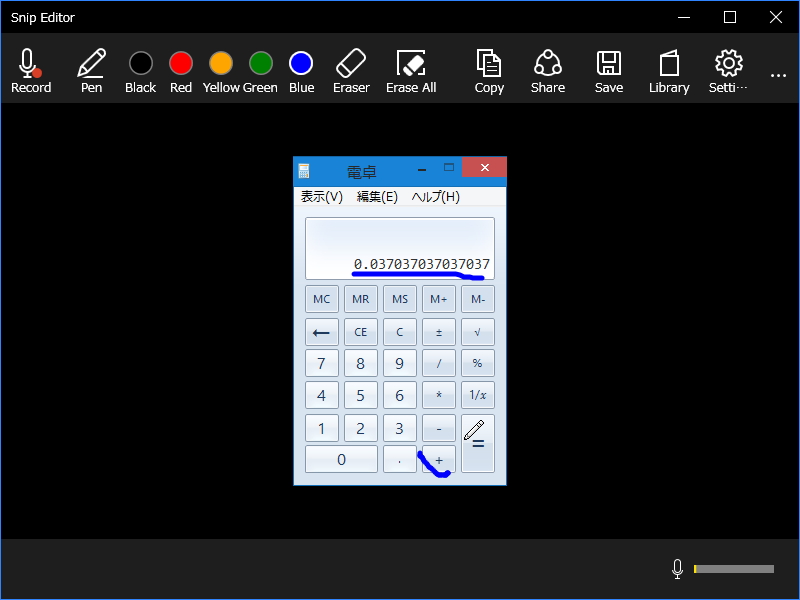Click the MS memory store button
The image size is (800, 600).
pos(399,299)
